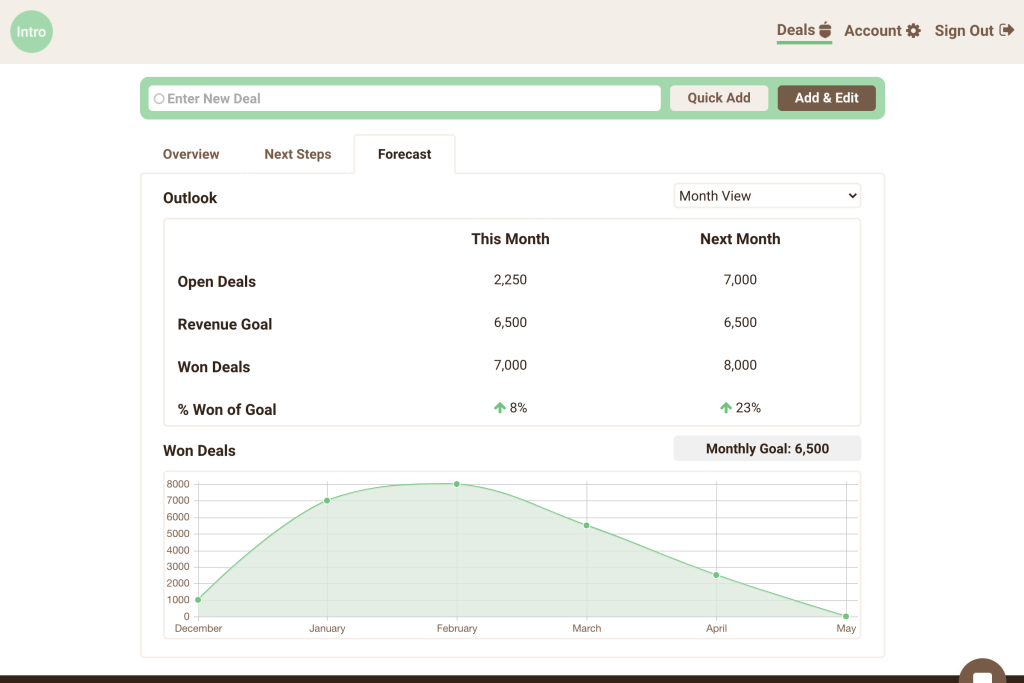The image size is (1024, 683).
Task: Click the Open Deals row label
Action: pyautogui.click(x=217, y=282)
